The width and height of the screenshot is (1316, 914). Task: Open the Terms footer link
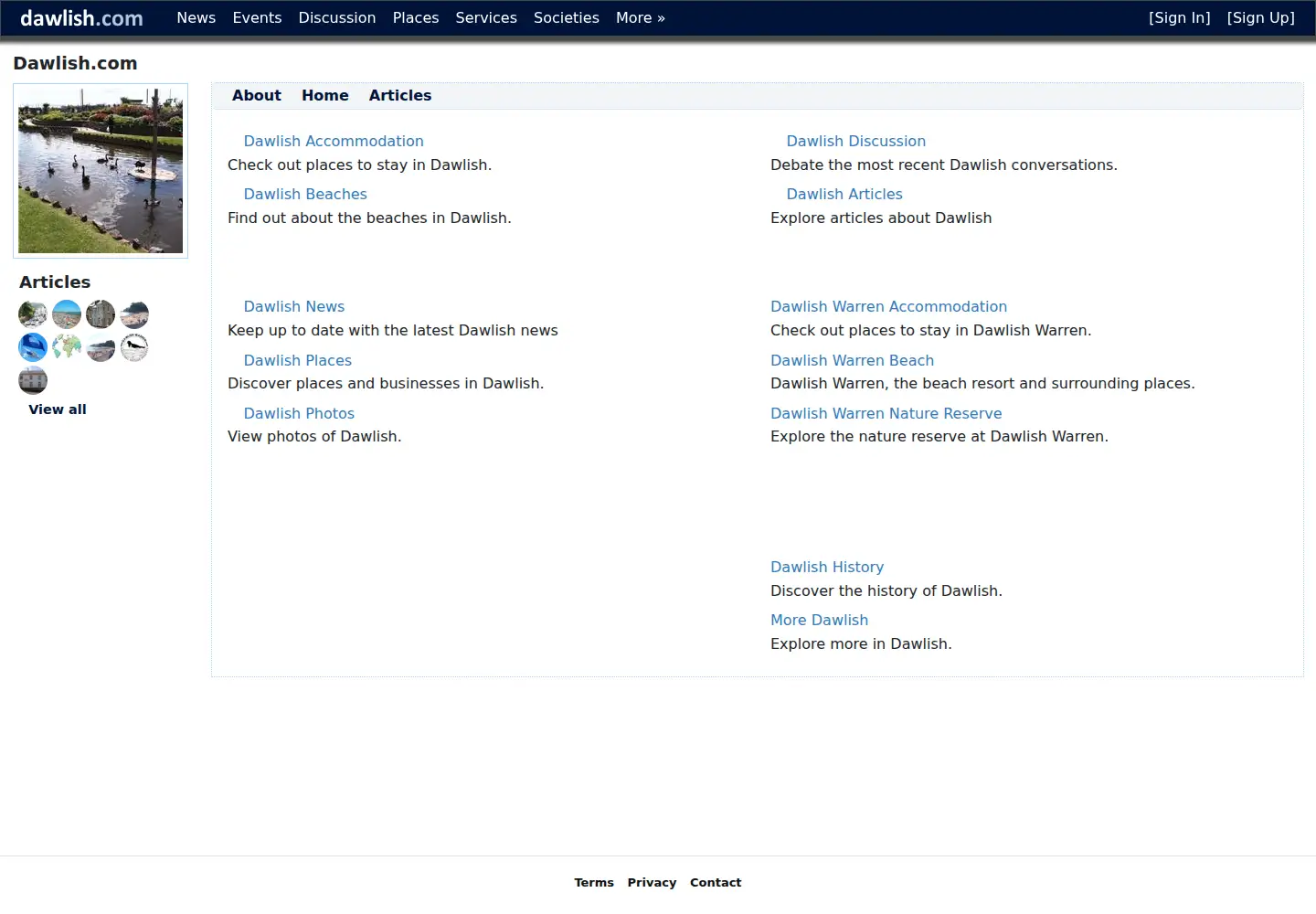click(594, 882)
